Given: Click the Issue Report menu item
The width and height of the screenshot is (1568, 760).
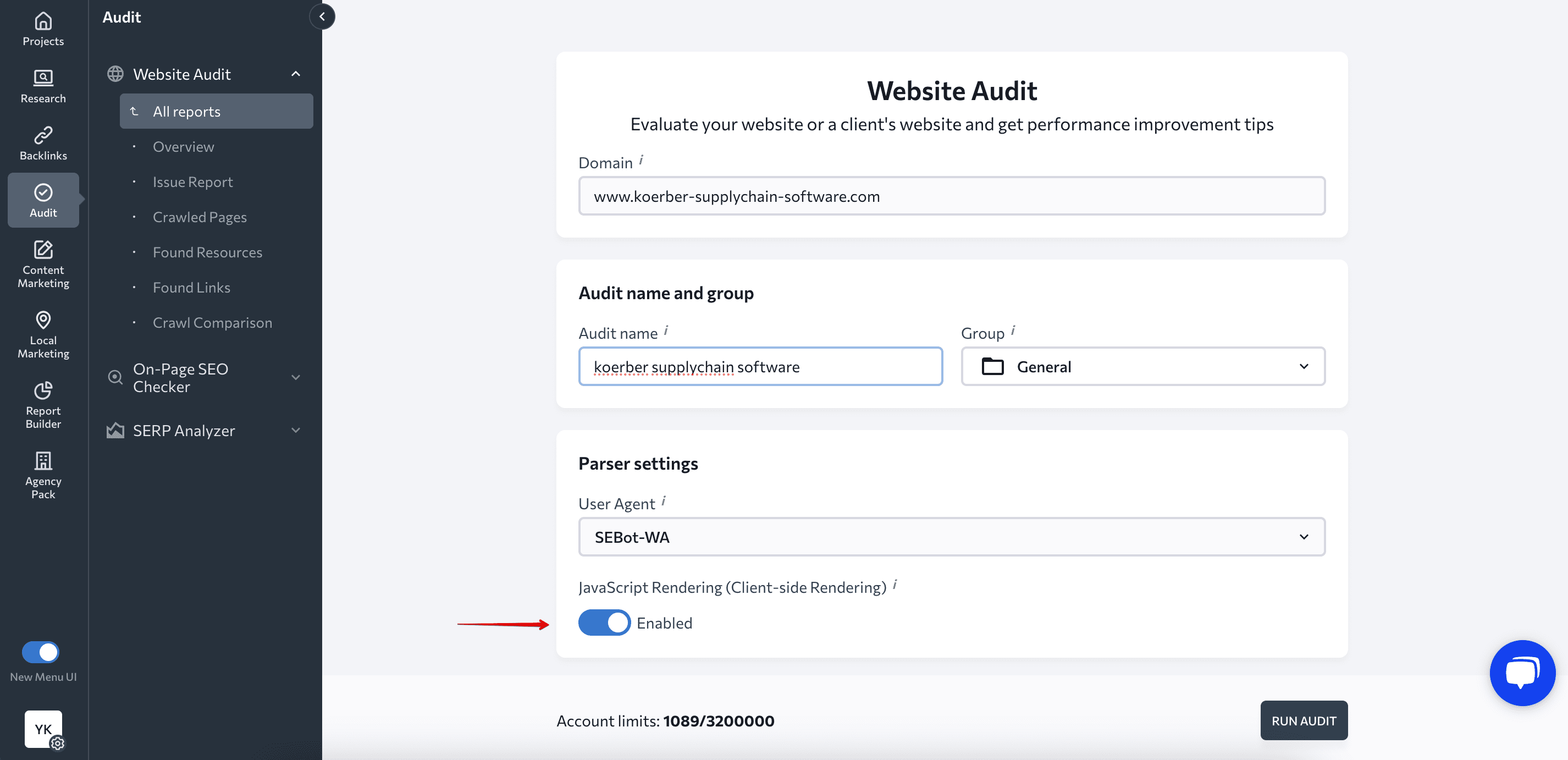Looking at the screenshot, I should pos(193,181).
